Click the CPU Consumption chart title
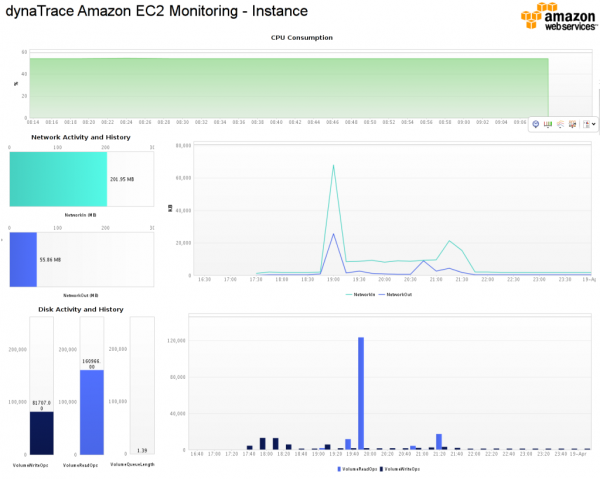600x479 pixels. [302, 37]
